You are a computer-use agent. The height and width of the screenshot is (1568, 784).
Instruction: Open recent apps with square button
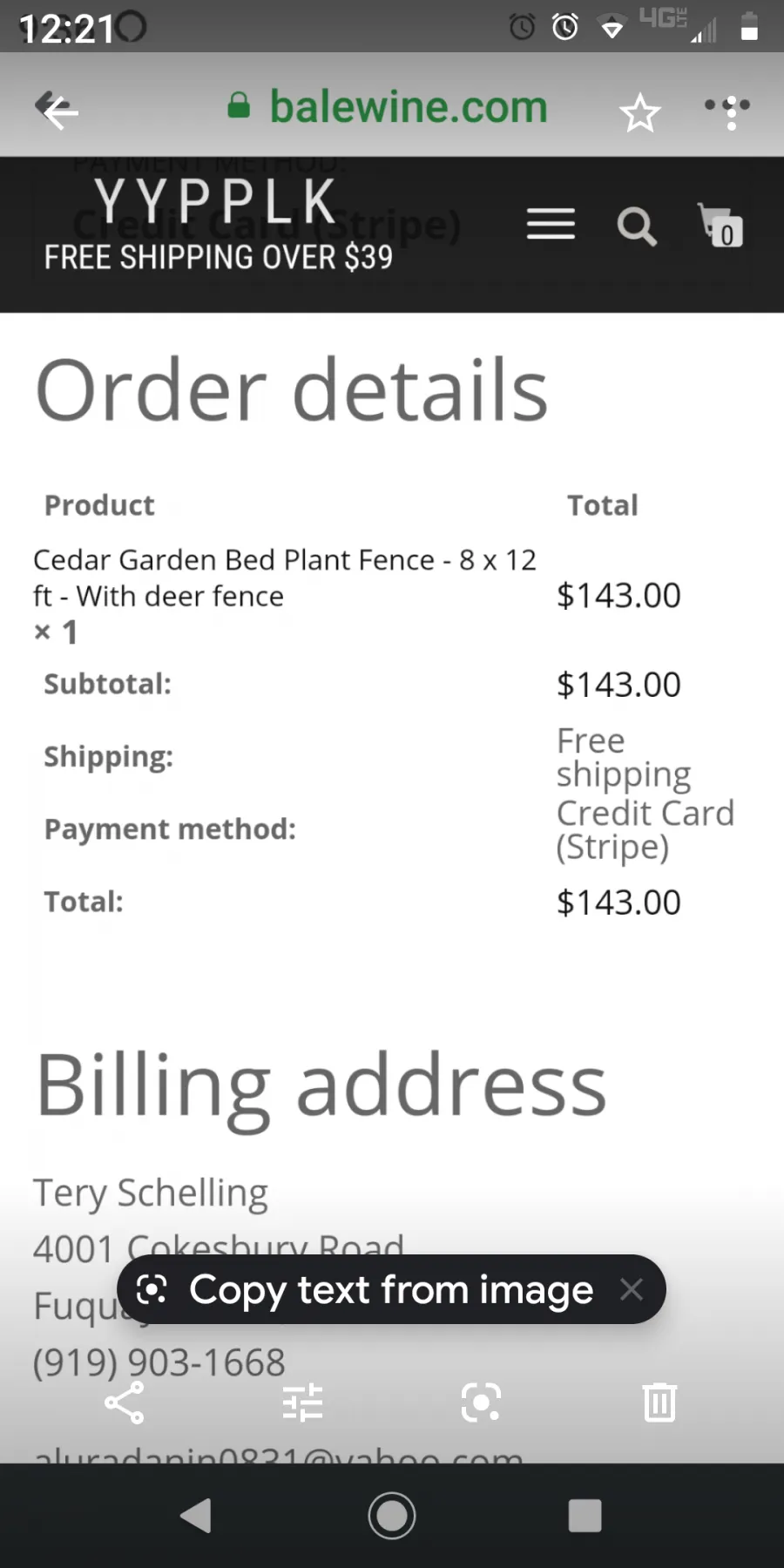point(585,1516)
